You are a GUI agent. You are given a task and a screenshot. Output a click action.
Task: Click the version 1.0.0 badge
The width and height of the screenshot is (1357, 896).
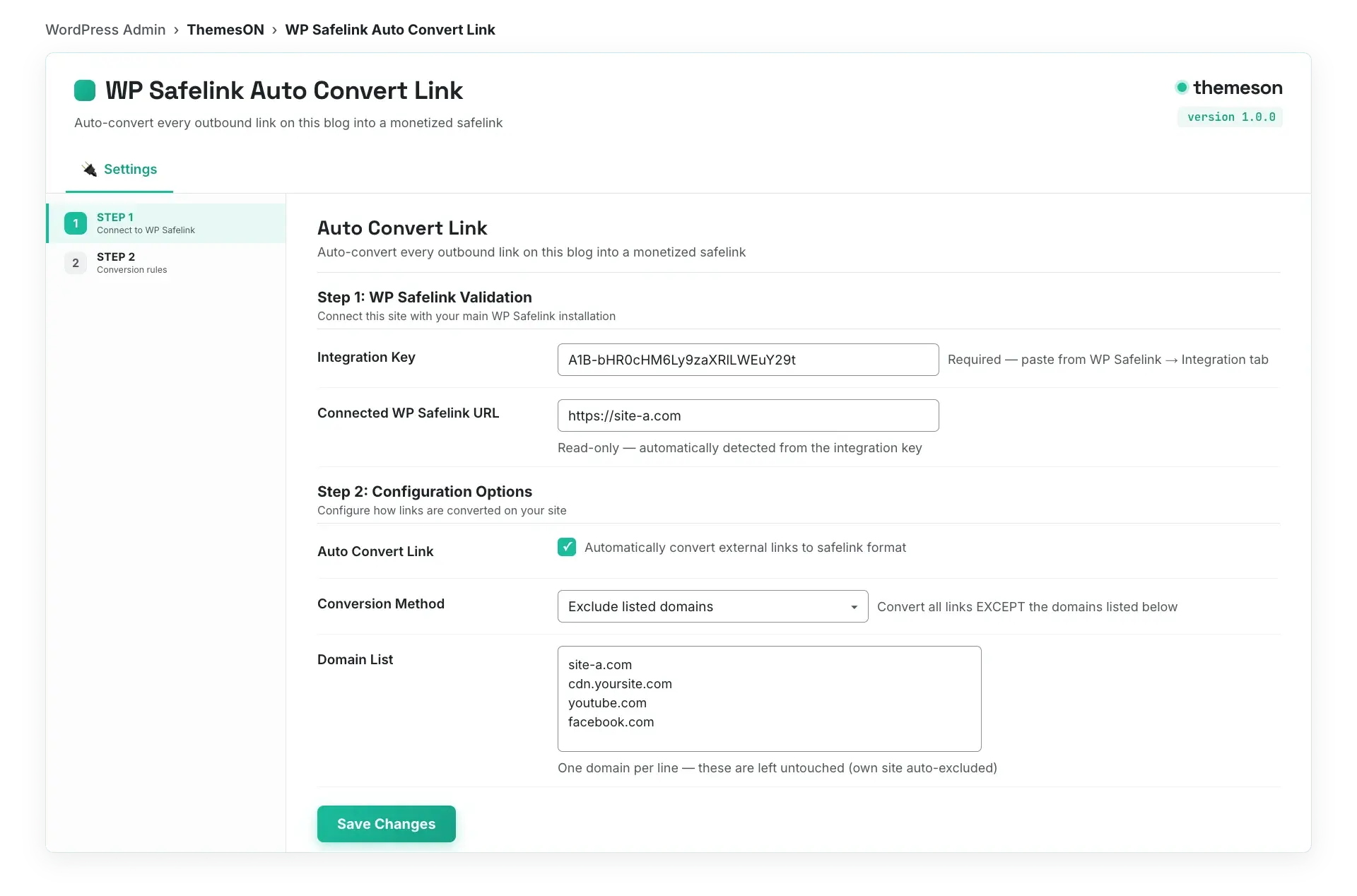[1230, 117]
